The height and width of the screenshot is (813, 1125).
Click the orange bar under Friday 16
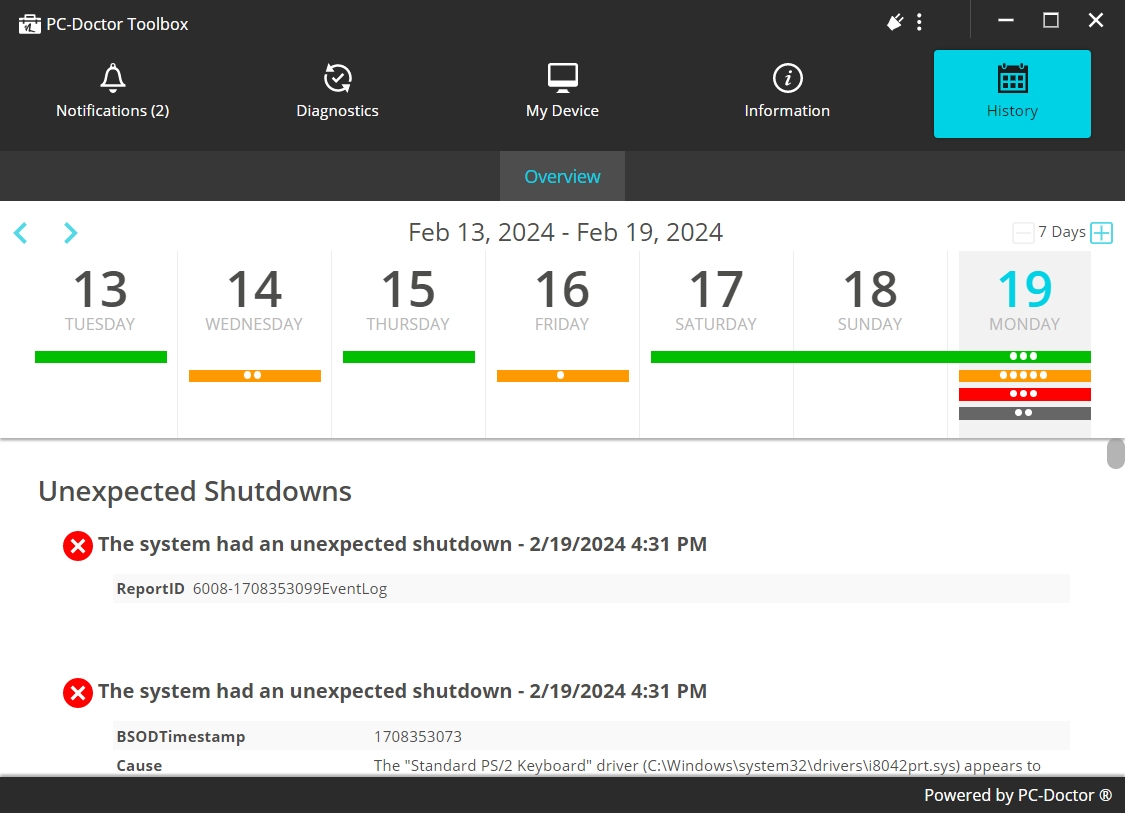[x=562, y=375]
